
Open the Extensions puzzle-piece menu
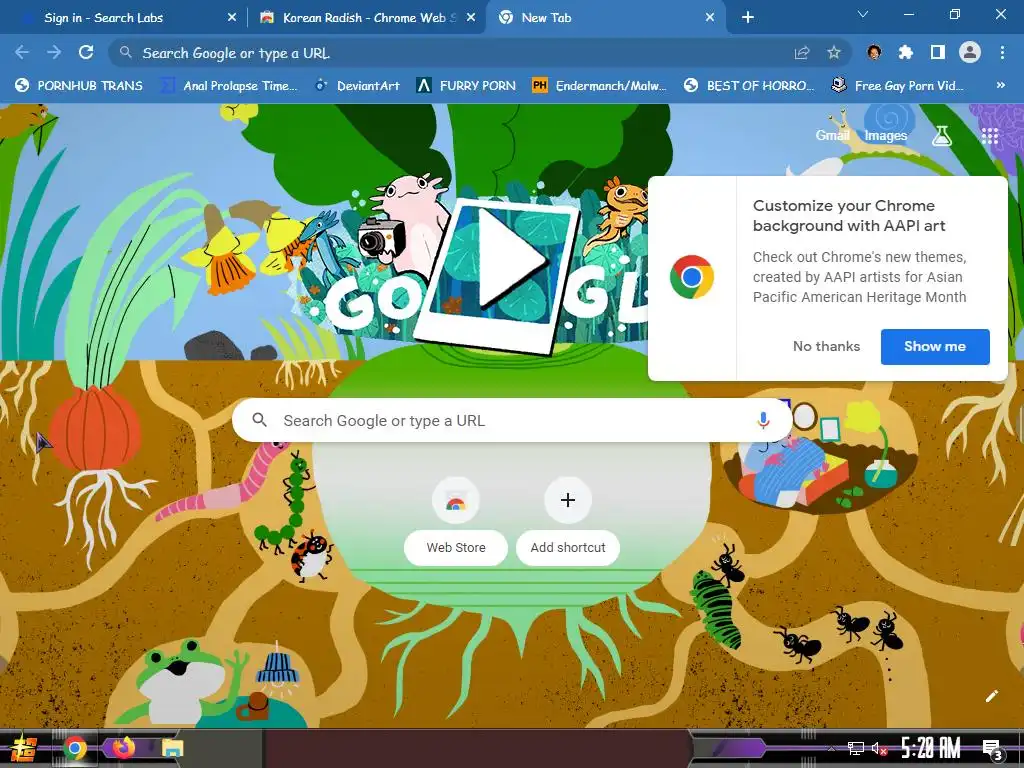906,53
